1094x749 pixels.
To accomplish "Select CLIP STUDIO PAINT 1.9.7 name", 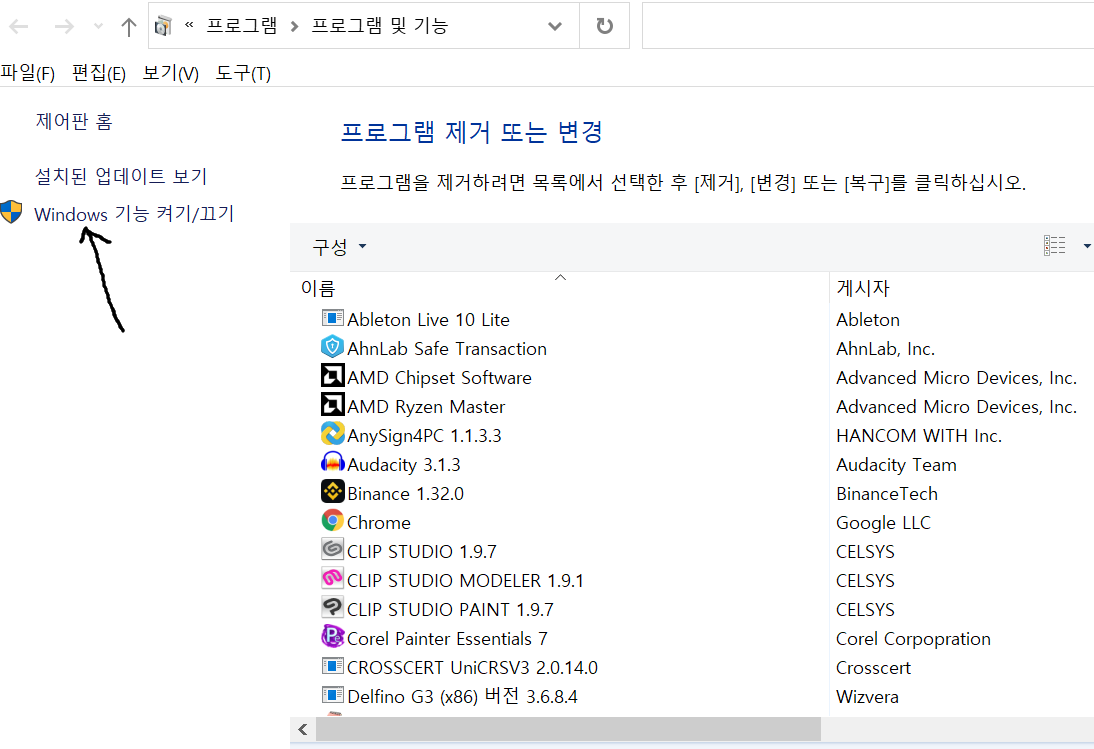I will click(x=450, y=610).
